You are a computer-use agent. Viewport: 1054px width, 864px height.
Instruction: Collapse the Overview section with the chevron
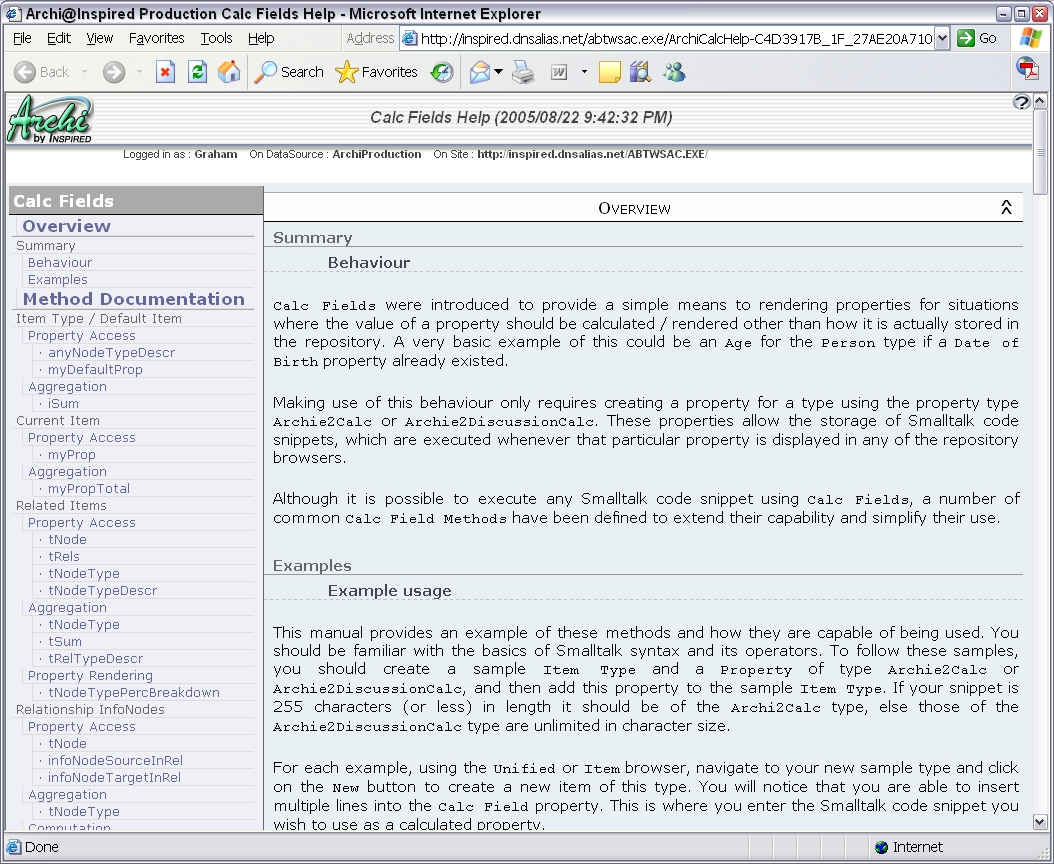1008,207
